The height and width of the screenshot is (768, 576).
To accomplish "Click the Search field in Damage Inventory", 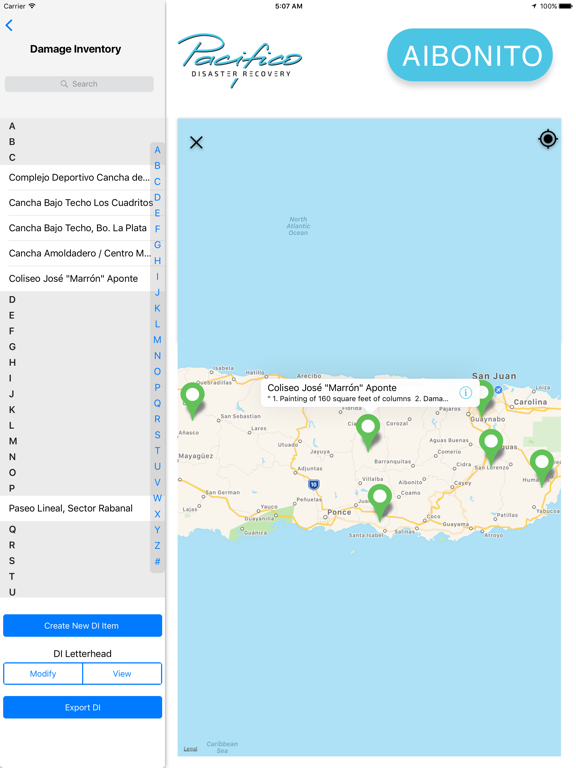I will pyautogui.click(x=79, y=84).
